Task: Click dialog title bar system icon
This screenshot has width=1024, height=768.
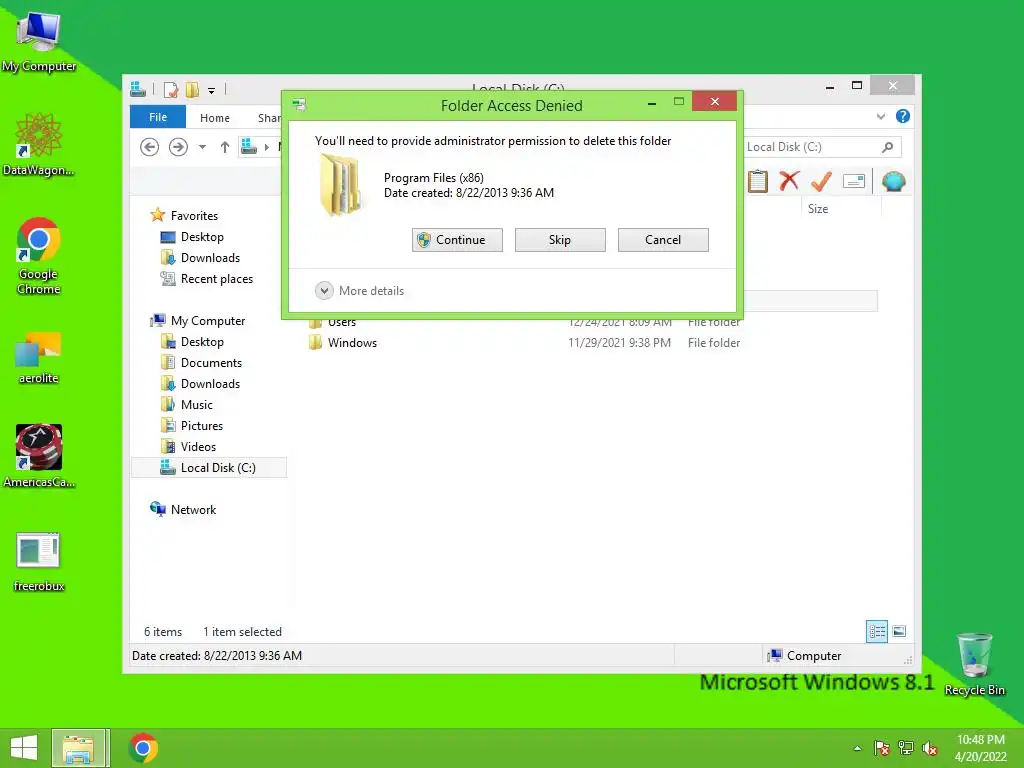Action: pos(299,104)
